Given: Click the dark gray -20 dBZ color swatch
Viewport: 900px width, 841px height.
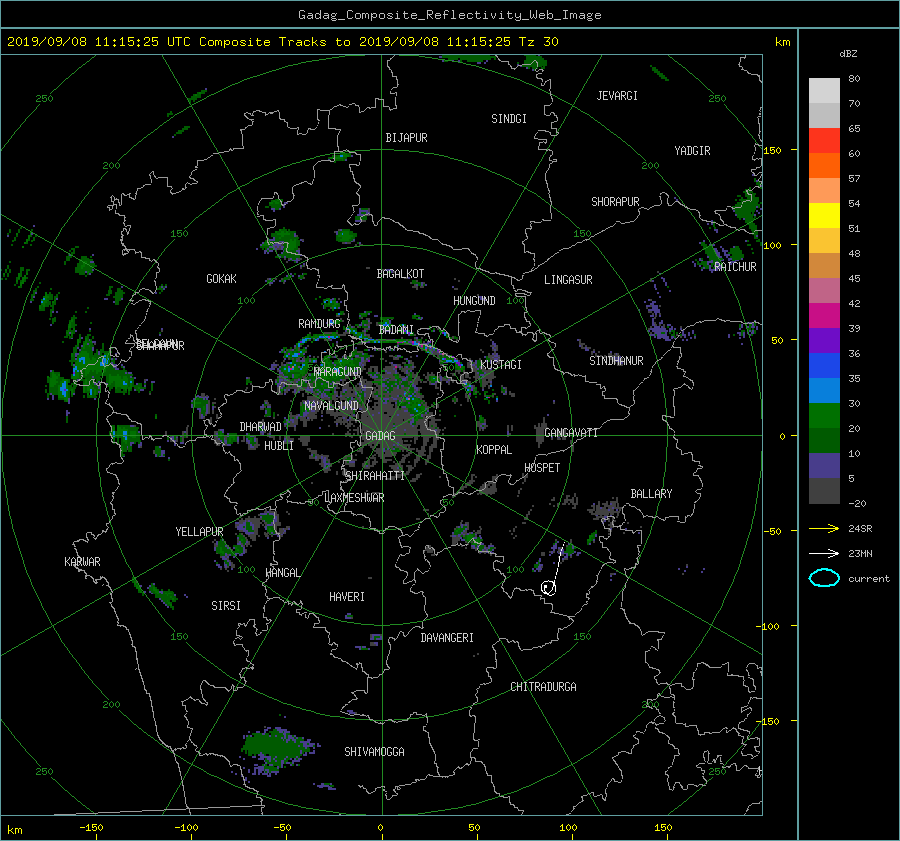Looking at the screenshot, I should coord(824,491).
